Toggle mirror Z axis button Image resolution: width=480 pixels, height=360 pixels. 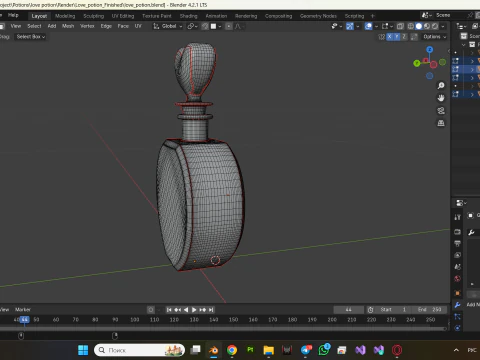click(x=404, y=37)
